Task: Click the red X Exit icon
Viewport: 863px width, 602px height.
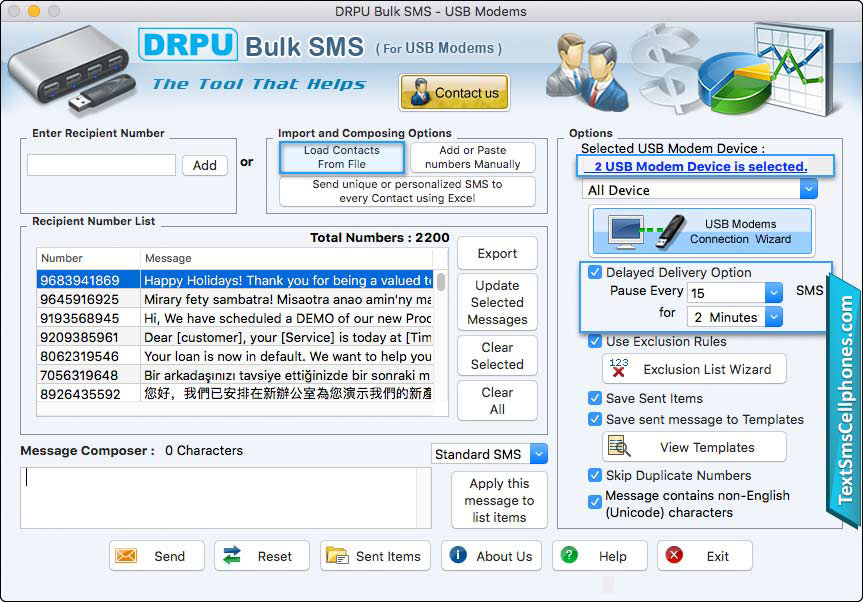Action: 674,555
